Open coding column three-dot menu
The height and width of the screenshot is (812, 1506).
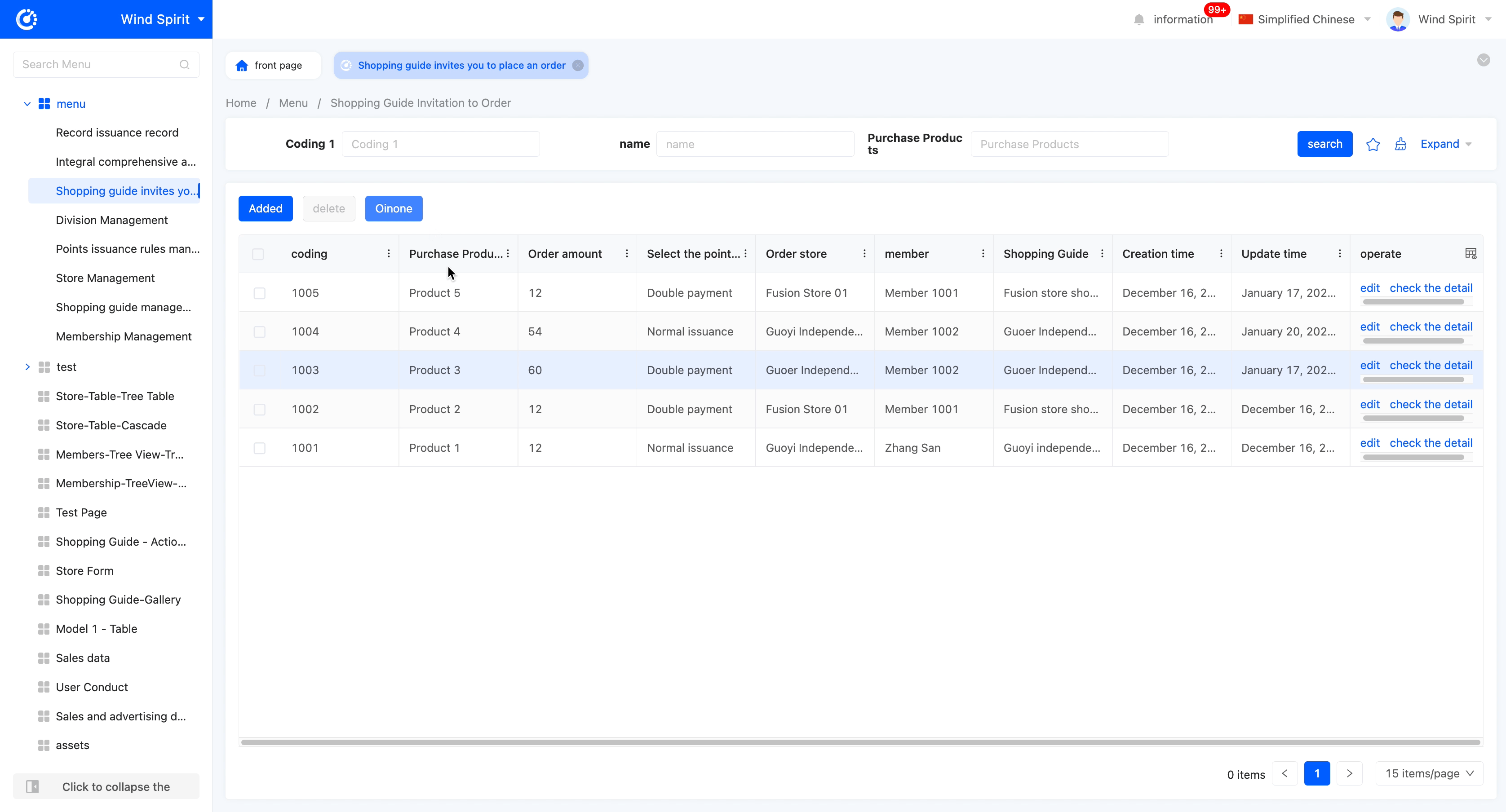pos(389,253)
